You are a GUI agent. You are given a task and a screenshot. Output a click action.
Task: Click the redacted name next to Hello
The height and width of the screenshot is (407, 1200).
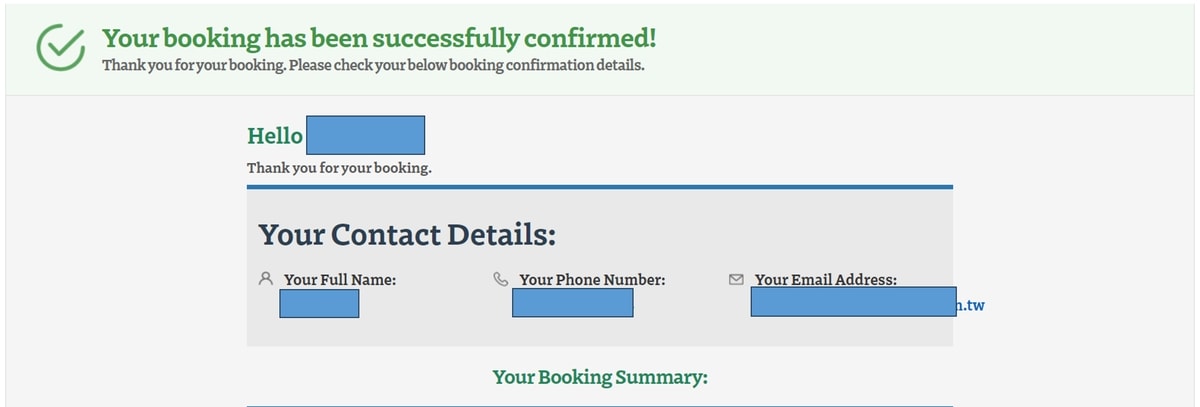click(x=365, y=135)
